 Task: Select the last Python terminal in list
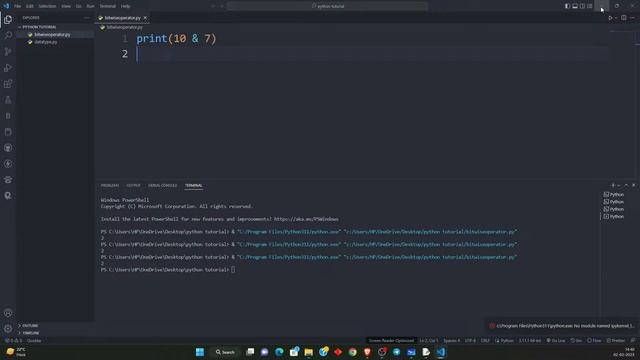[x=613, y=216]
